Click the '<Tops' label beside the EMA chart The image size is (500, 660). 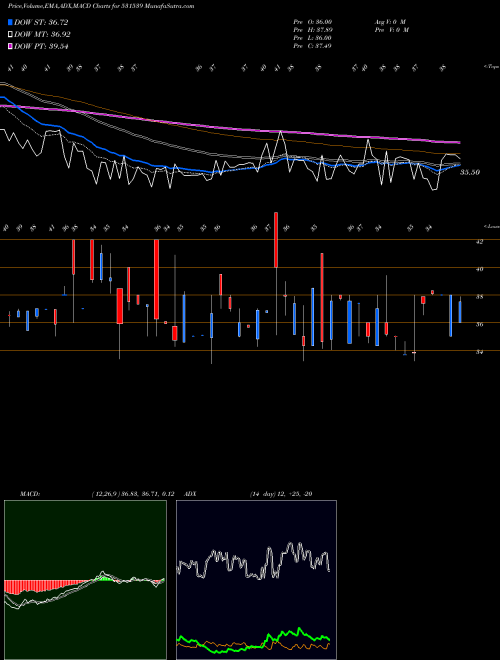(492, 67)
